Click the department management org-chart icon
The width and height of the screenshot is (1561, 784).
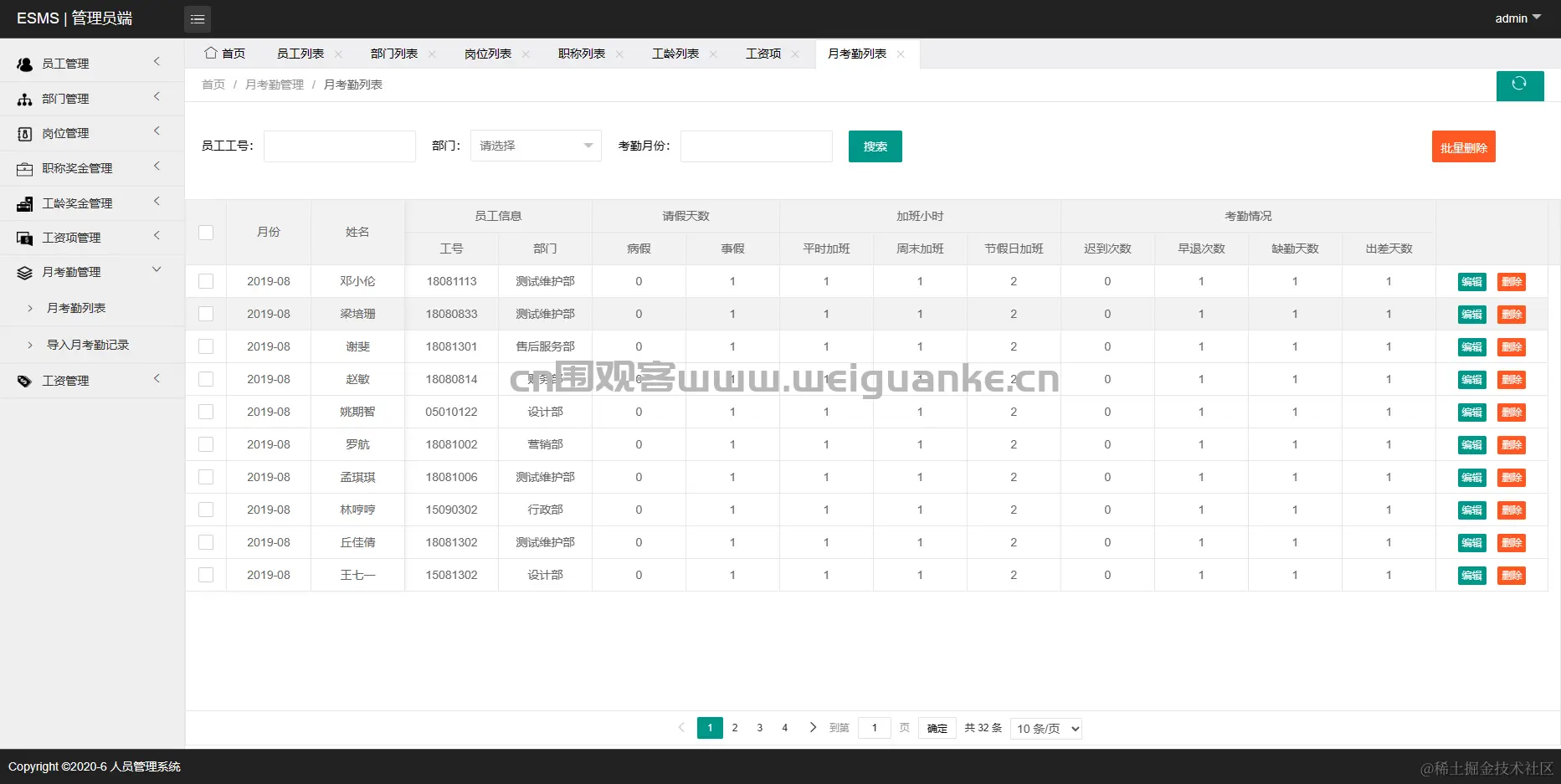pos(25,99)
